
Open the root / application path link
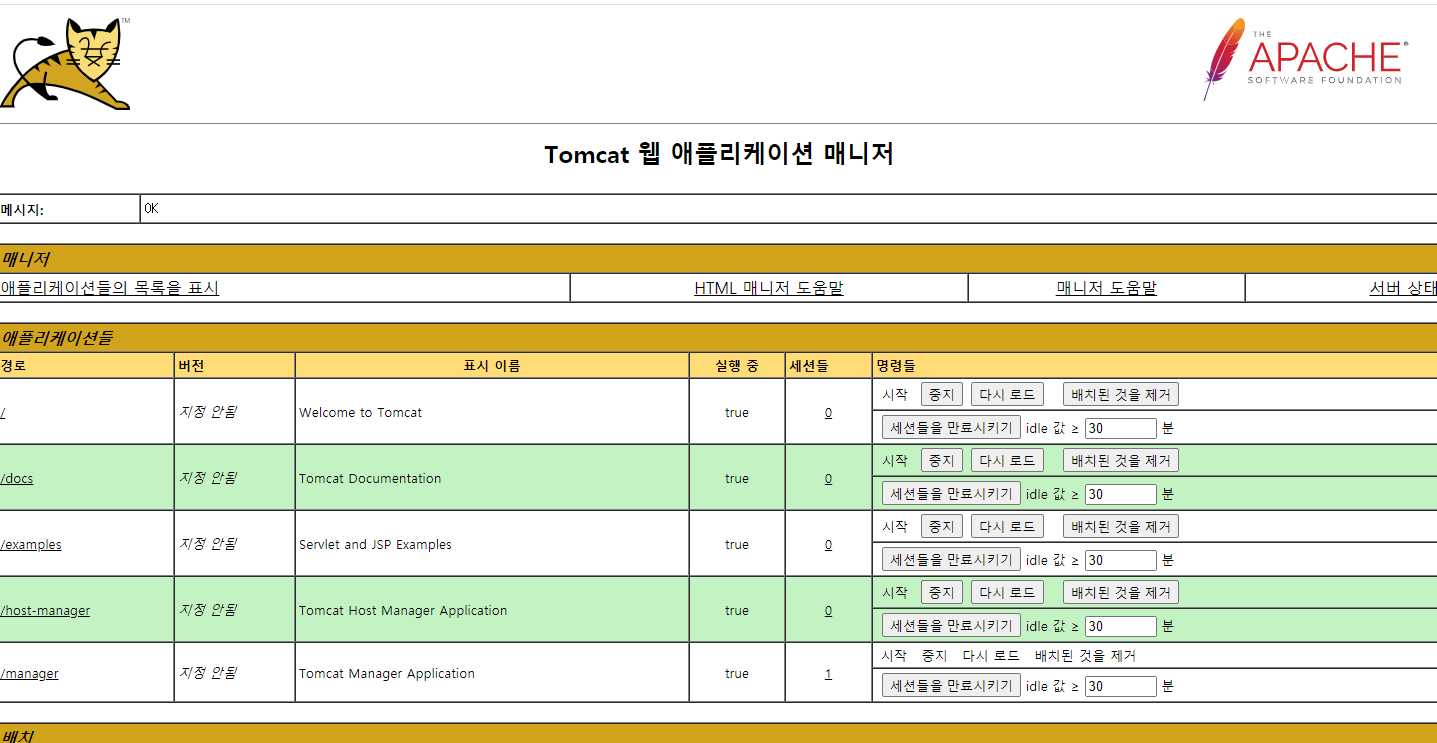(x=3, y=412)
